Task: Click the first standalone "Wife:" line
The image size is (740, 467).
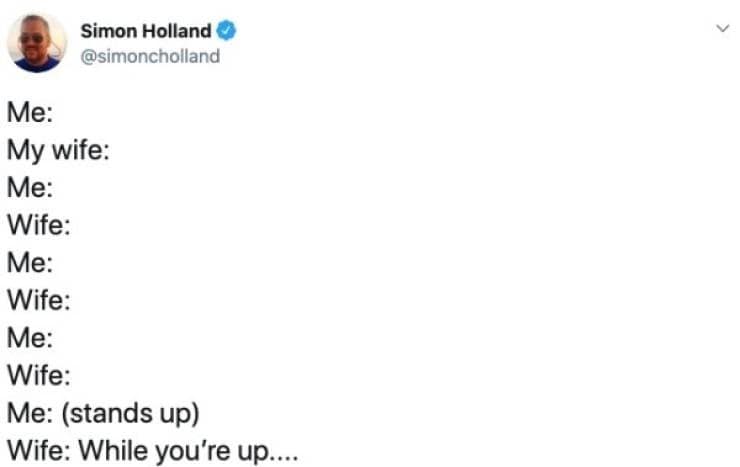Action: click(39, 225)
